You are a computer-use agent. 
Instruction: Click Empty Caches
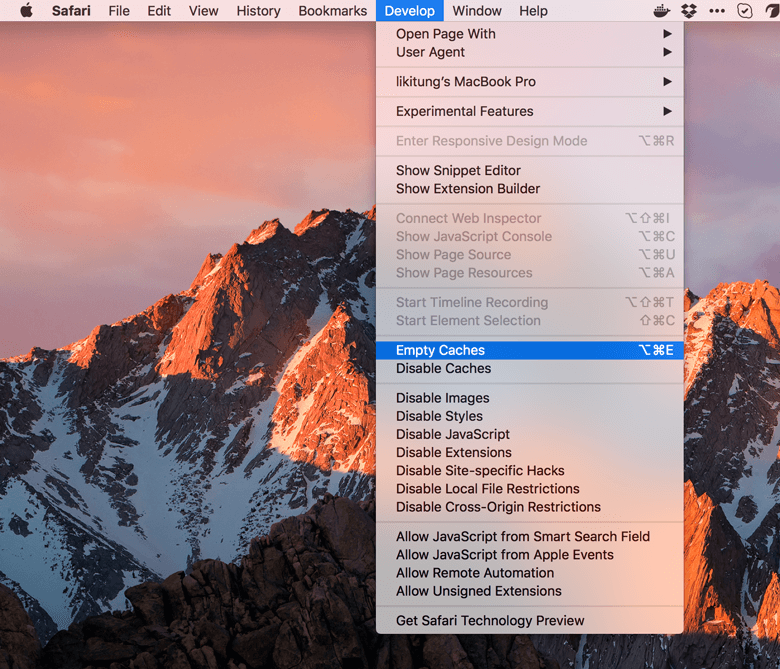530,350
